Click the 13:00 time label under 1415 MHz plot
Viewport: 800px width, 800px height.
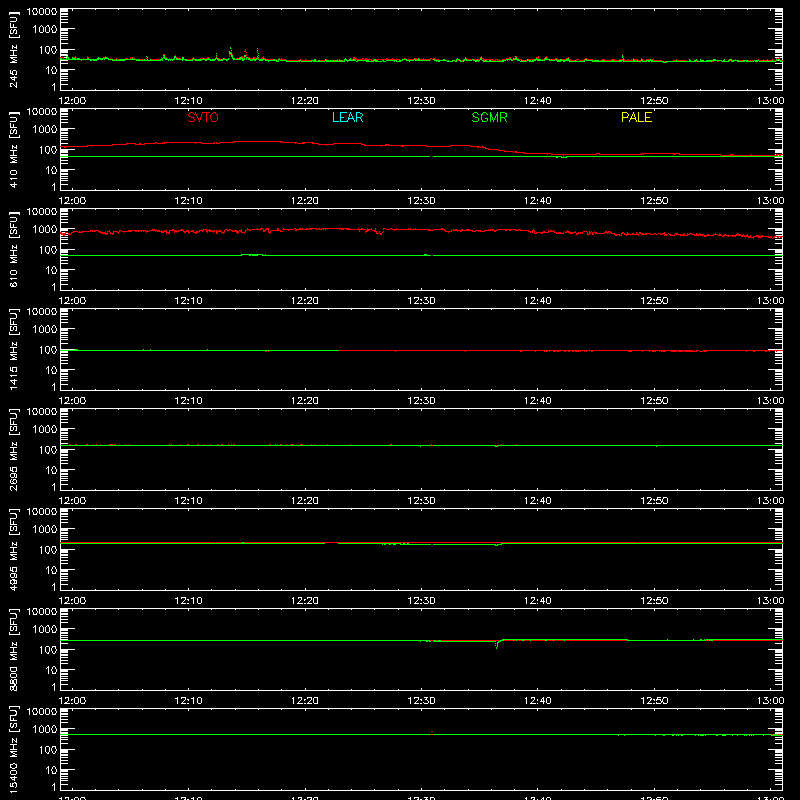pyautogui.click(x=770, y=401)
